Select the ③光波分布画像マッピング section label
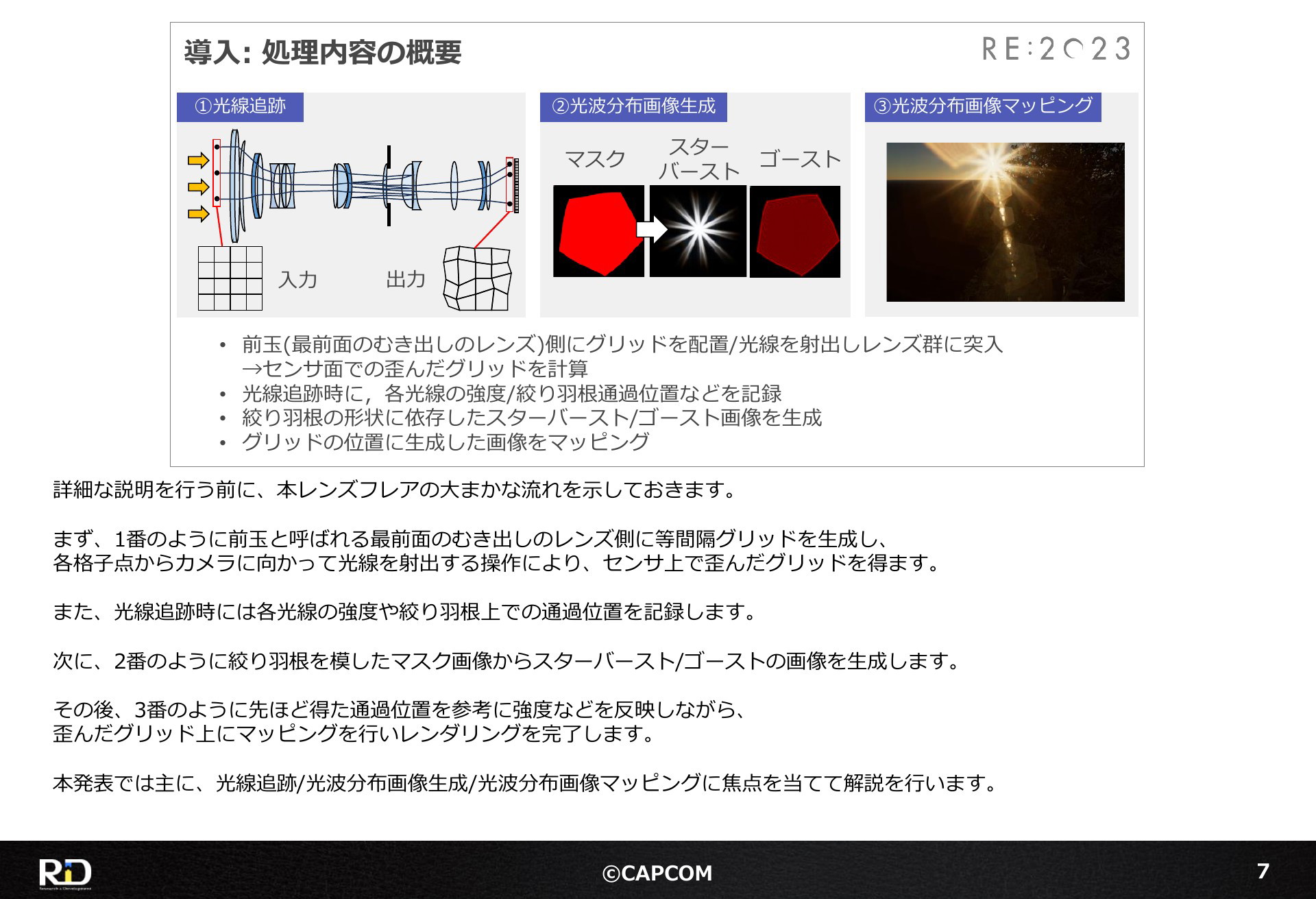 [983, 106]
